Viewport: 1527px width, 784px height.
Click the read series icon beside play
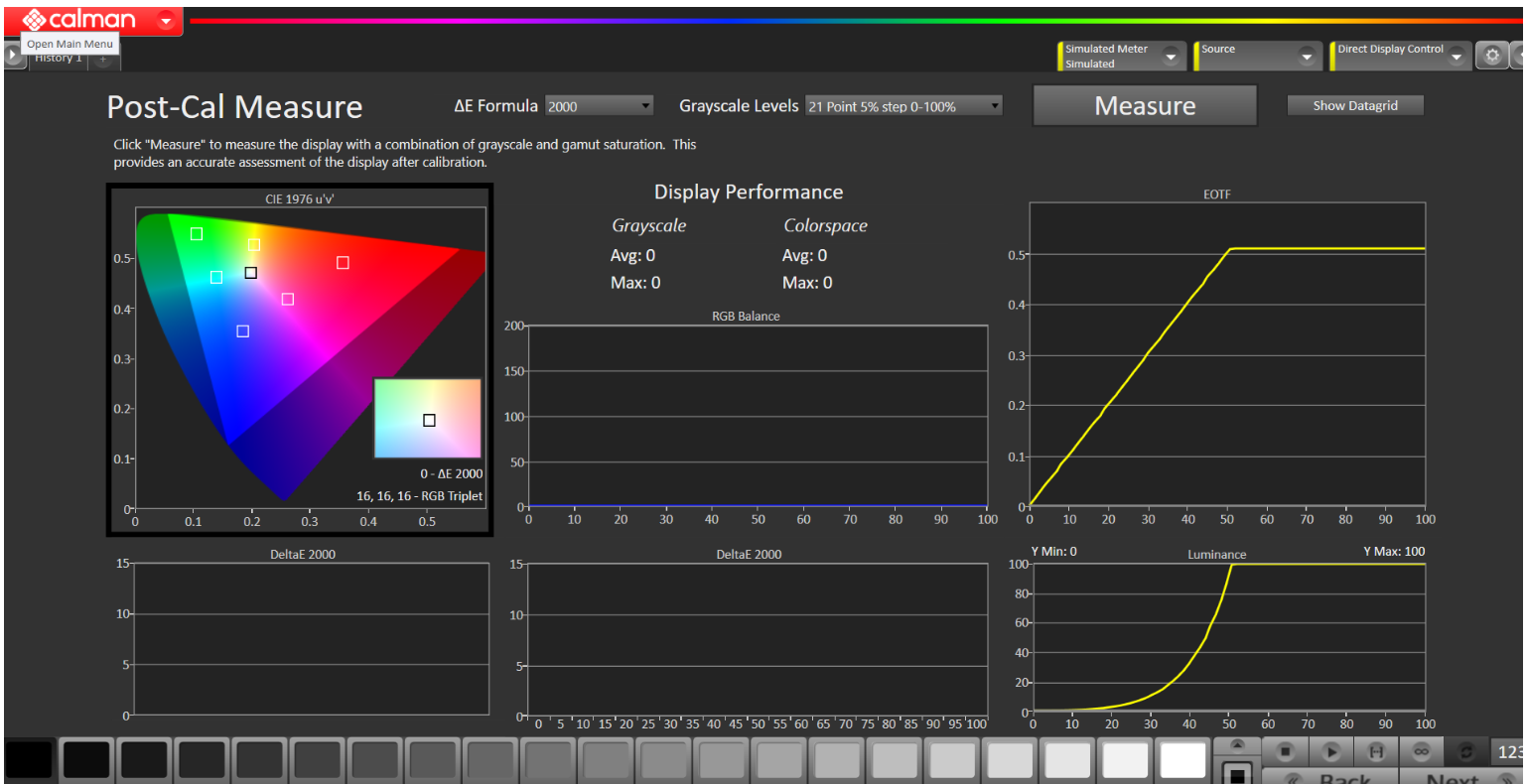1376,752
